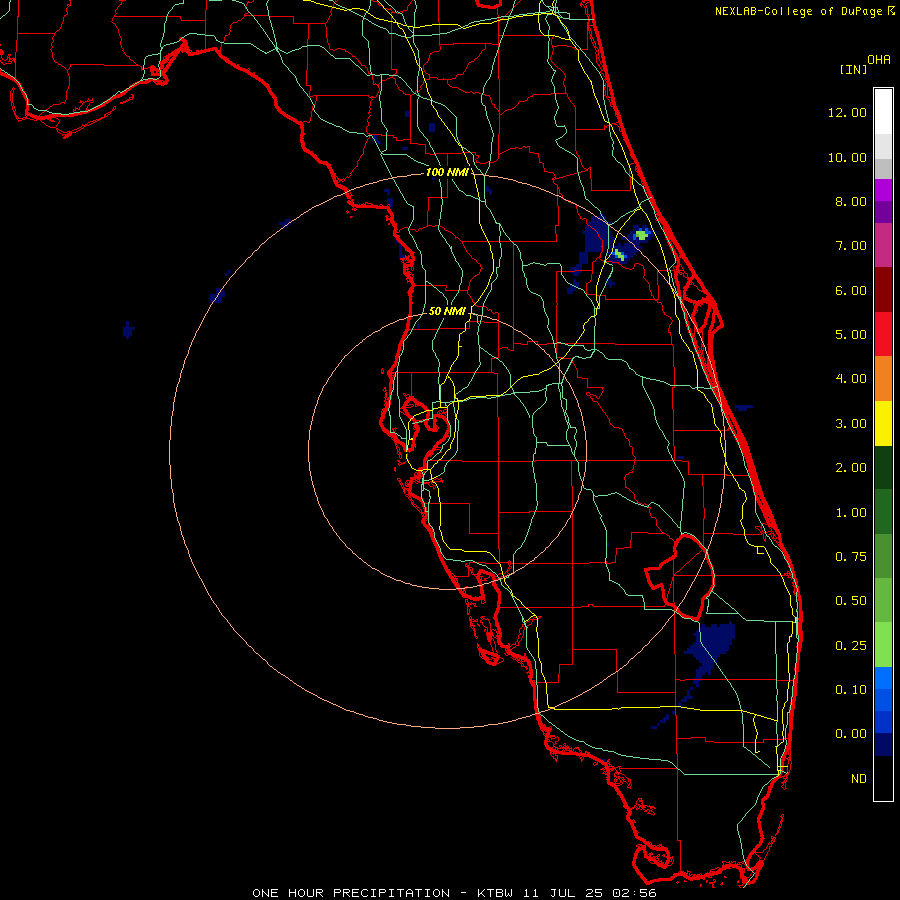Select the 0.00 legend value
Screen dimensions: 900x900
click(x=850, y=734)
